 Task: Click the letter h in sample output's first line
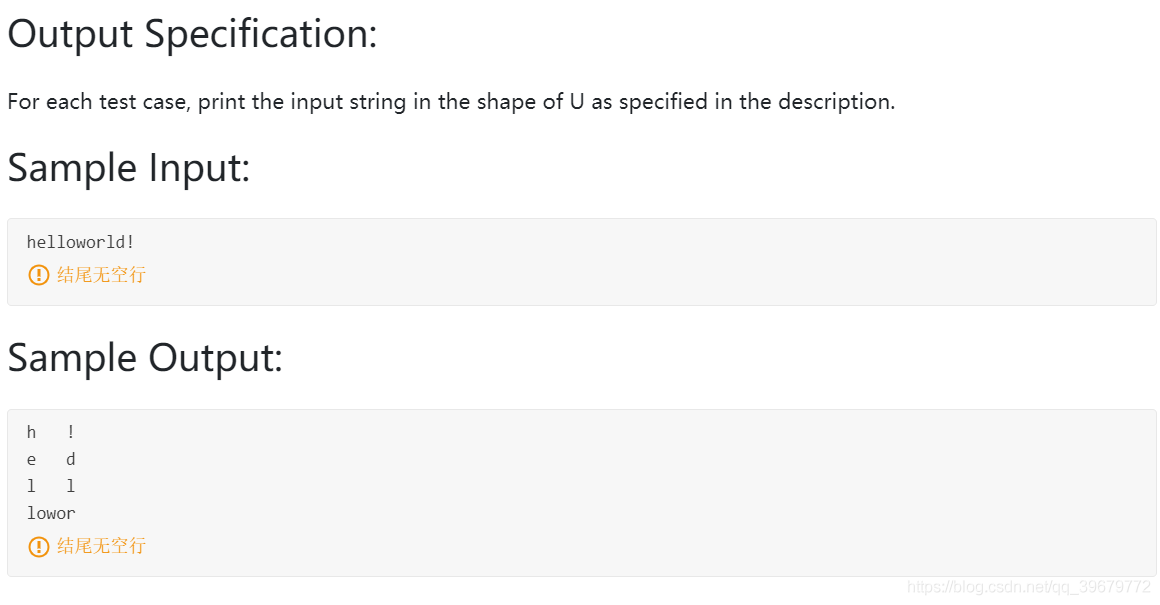31,432
